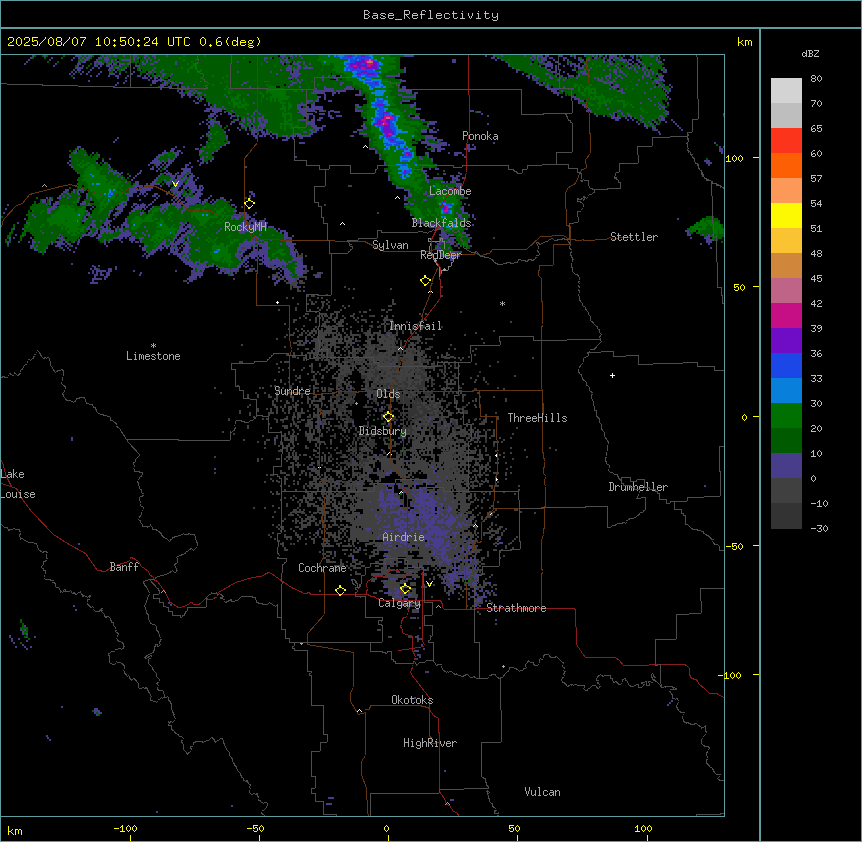This screenshot has width=862, height=842.
Task: Click the RedDeer city label
Action: click(440, 255)
